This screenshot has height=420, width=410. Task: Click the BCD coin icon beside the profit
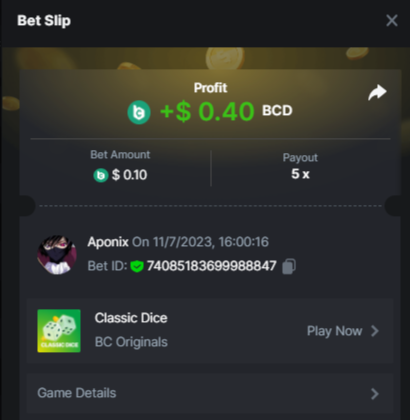(x=139, y=112)
